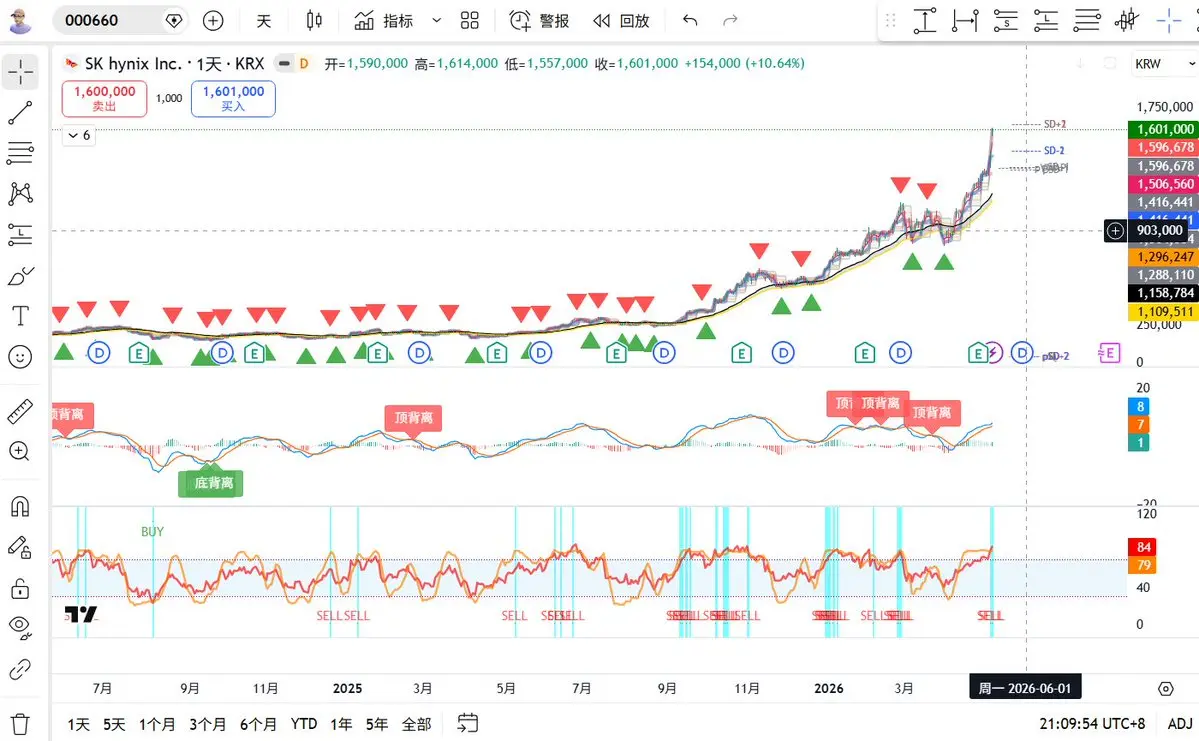This screenshot has width=1199, height=741.
Task: Open the KRW currency dropdown
Action: tap(1164, 63)
